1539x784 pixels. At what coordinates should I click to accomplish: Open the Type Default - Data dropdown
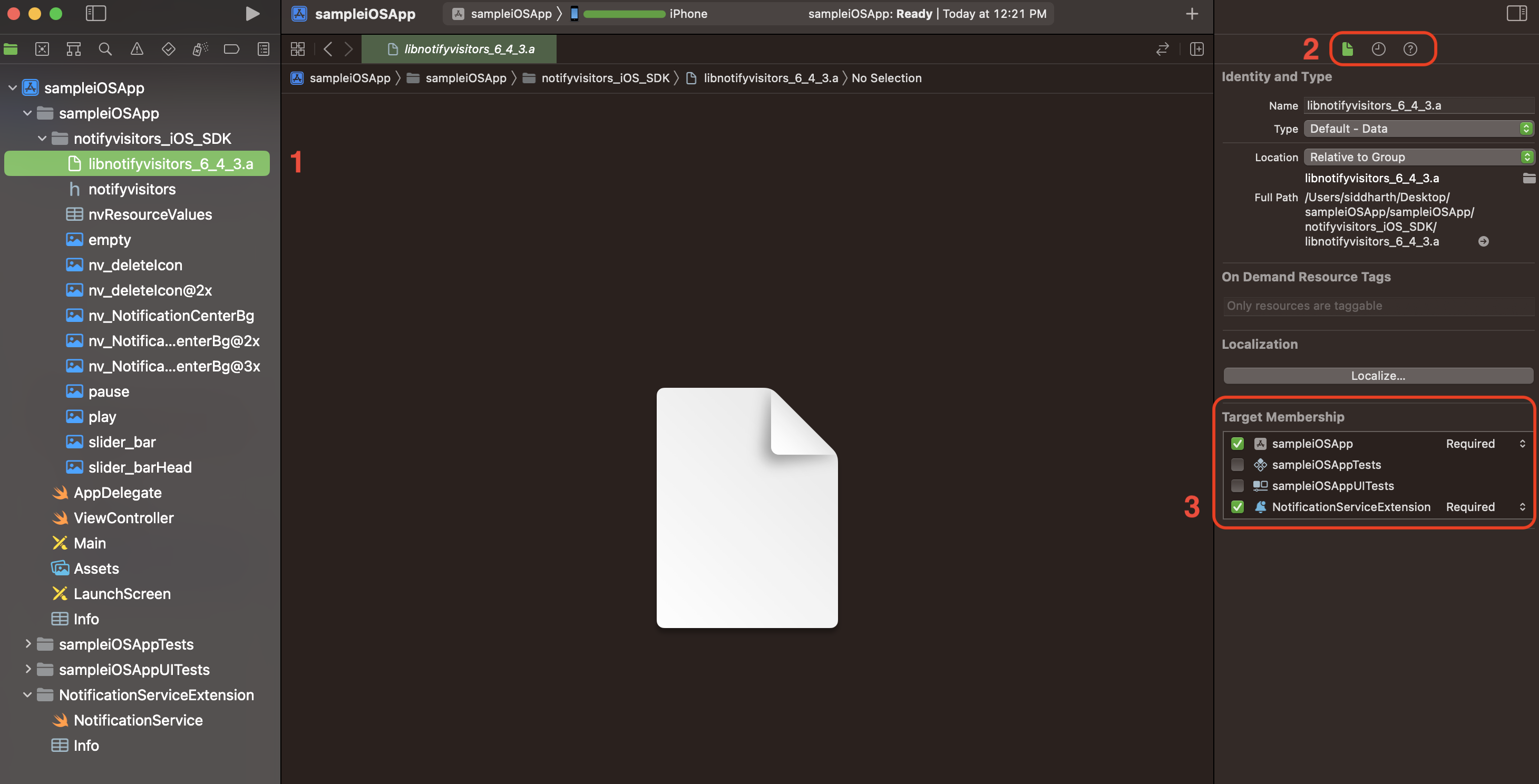pos(1418,129)
